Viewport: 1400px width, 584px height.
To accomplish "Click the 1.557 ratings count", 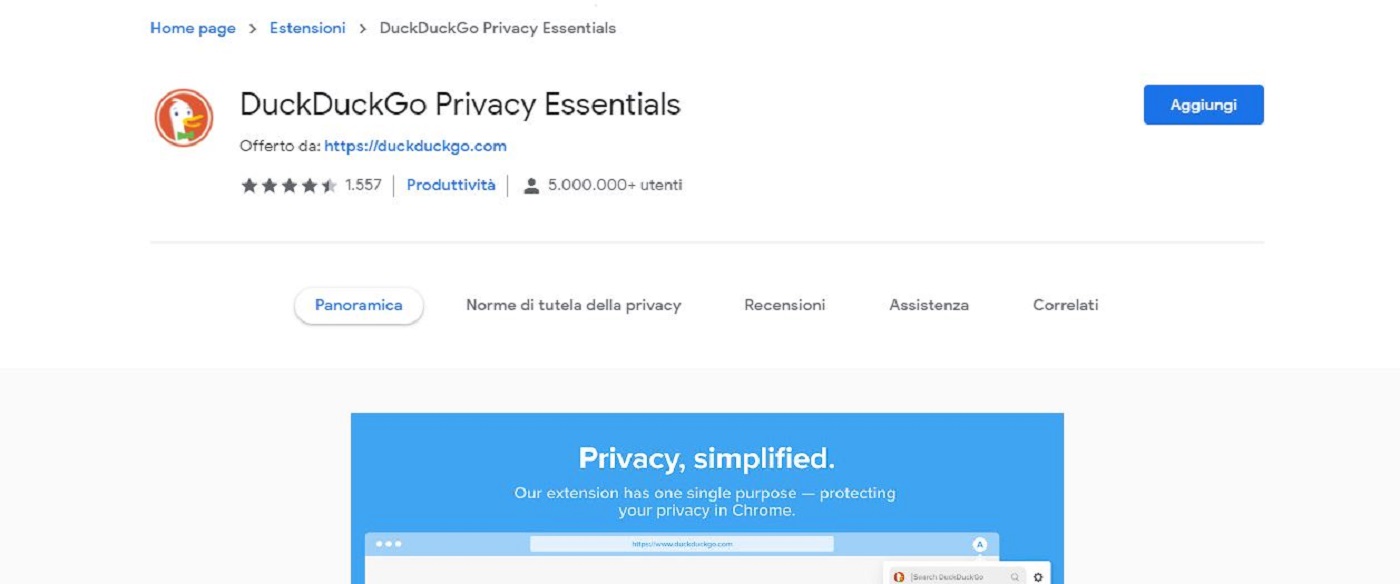I will [x=363, y=185].
